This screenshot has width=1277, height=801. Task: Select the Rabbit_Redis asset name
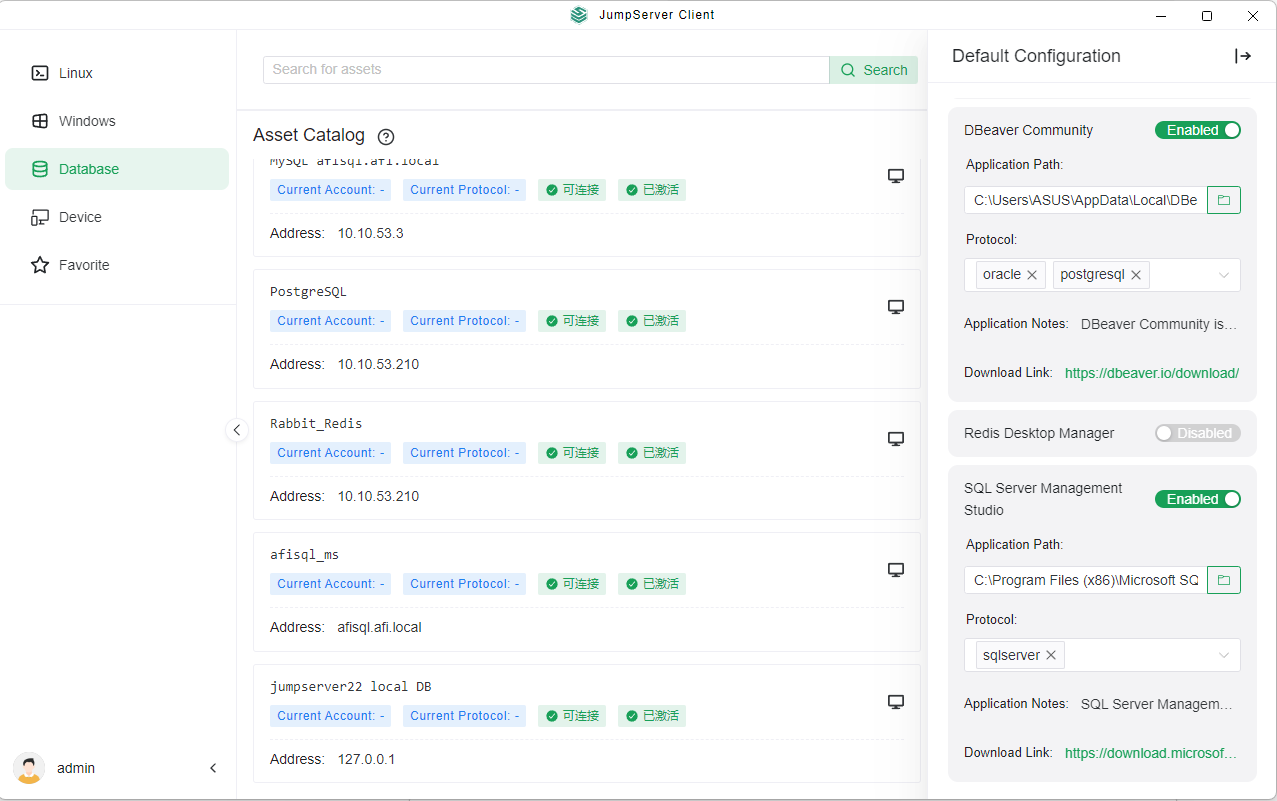coord(316,424)
